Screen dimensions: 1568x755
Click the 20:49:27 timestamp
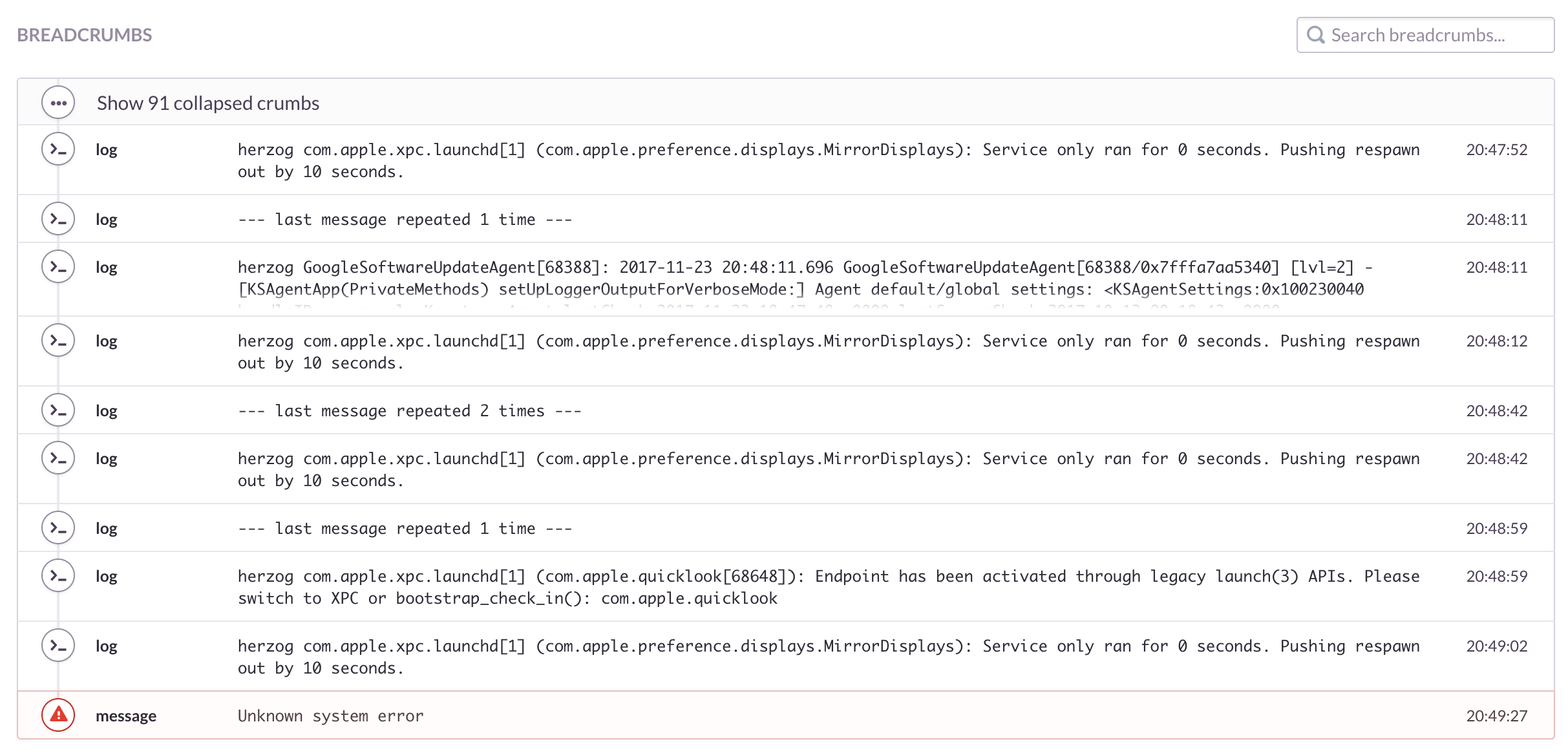point(1496,716)
